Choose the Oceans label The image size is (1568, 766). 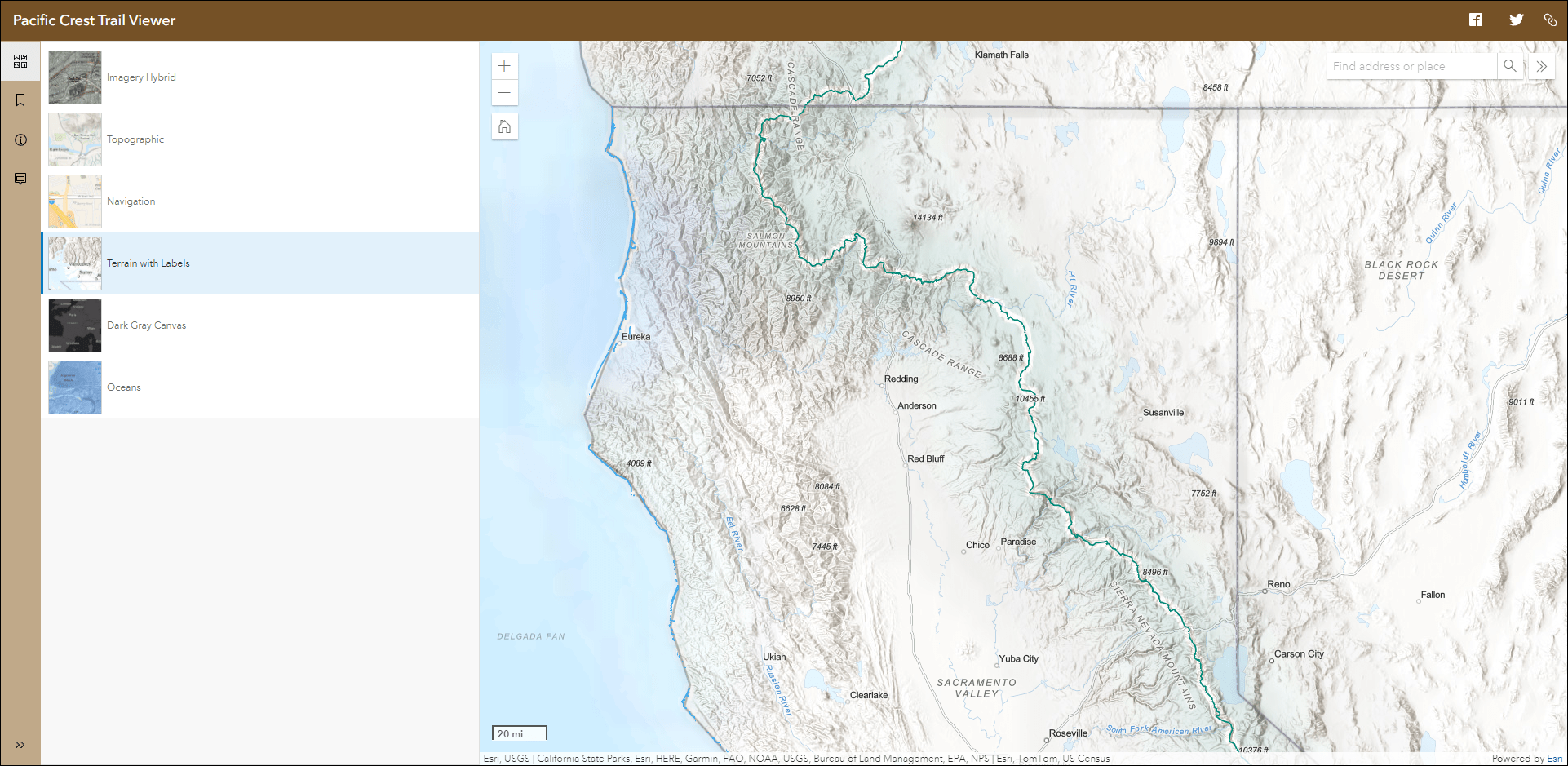point(124,387)
